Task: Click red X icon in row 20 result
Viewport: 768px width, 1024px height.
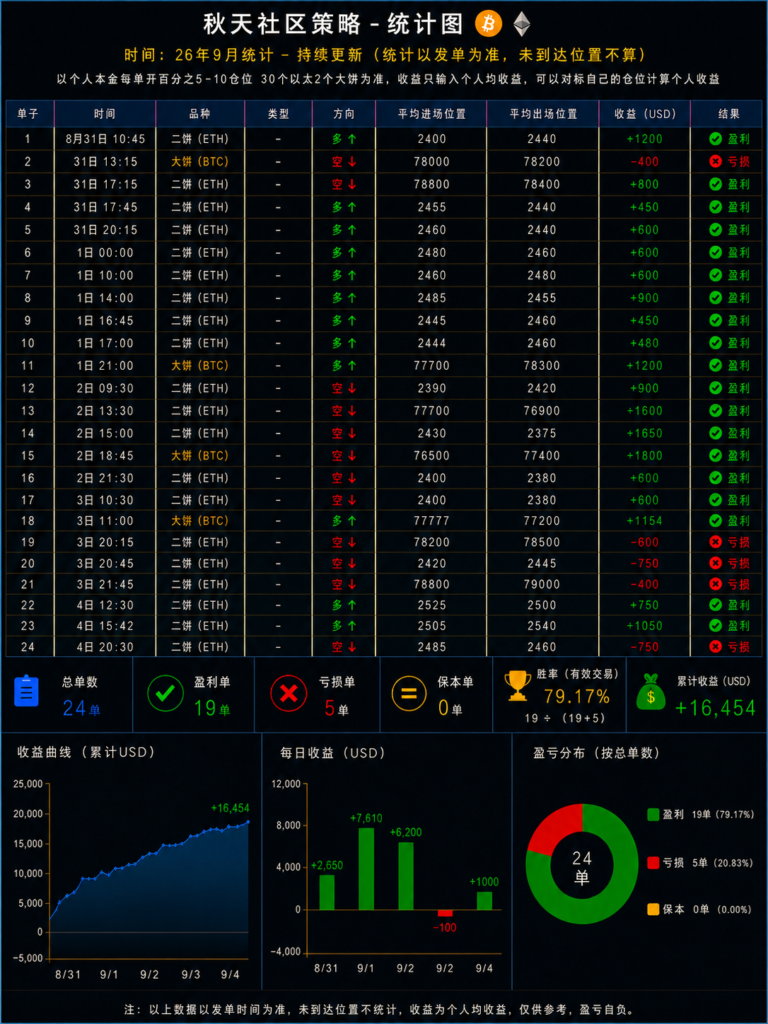Action: (715, 563)
